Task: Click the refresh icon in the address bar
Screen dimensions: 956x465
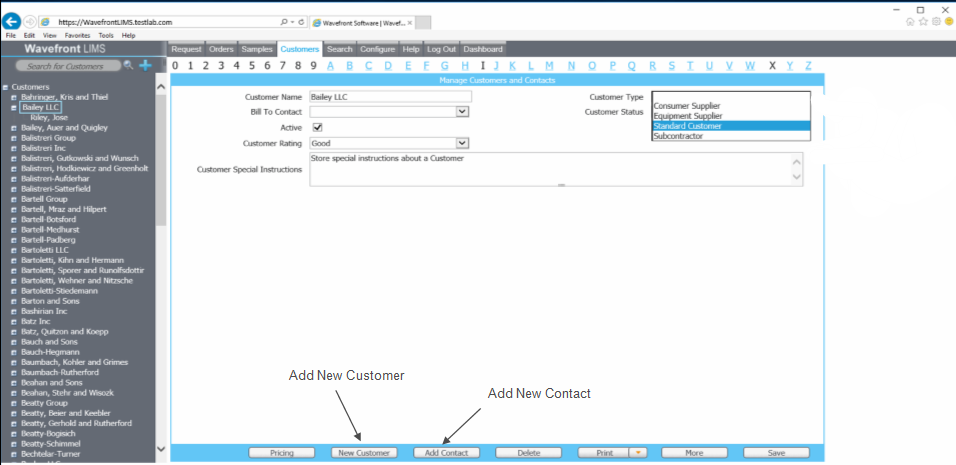Action: tap(302, 22)
